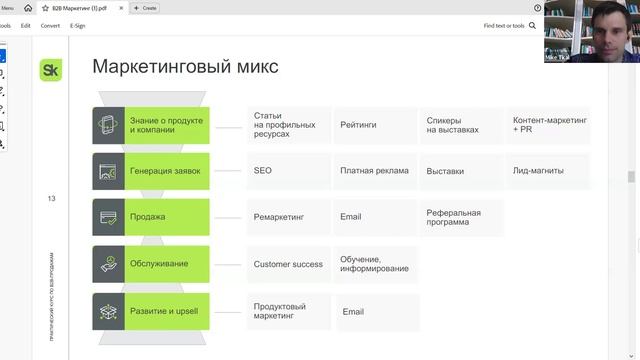Open the E-Sign menu
The height and width of the screenshot is (360, 640).
[78, 25]
